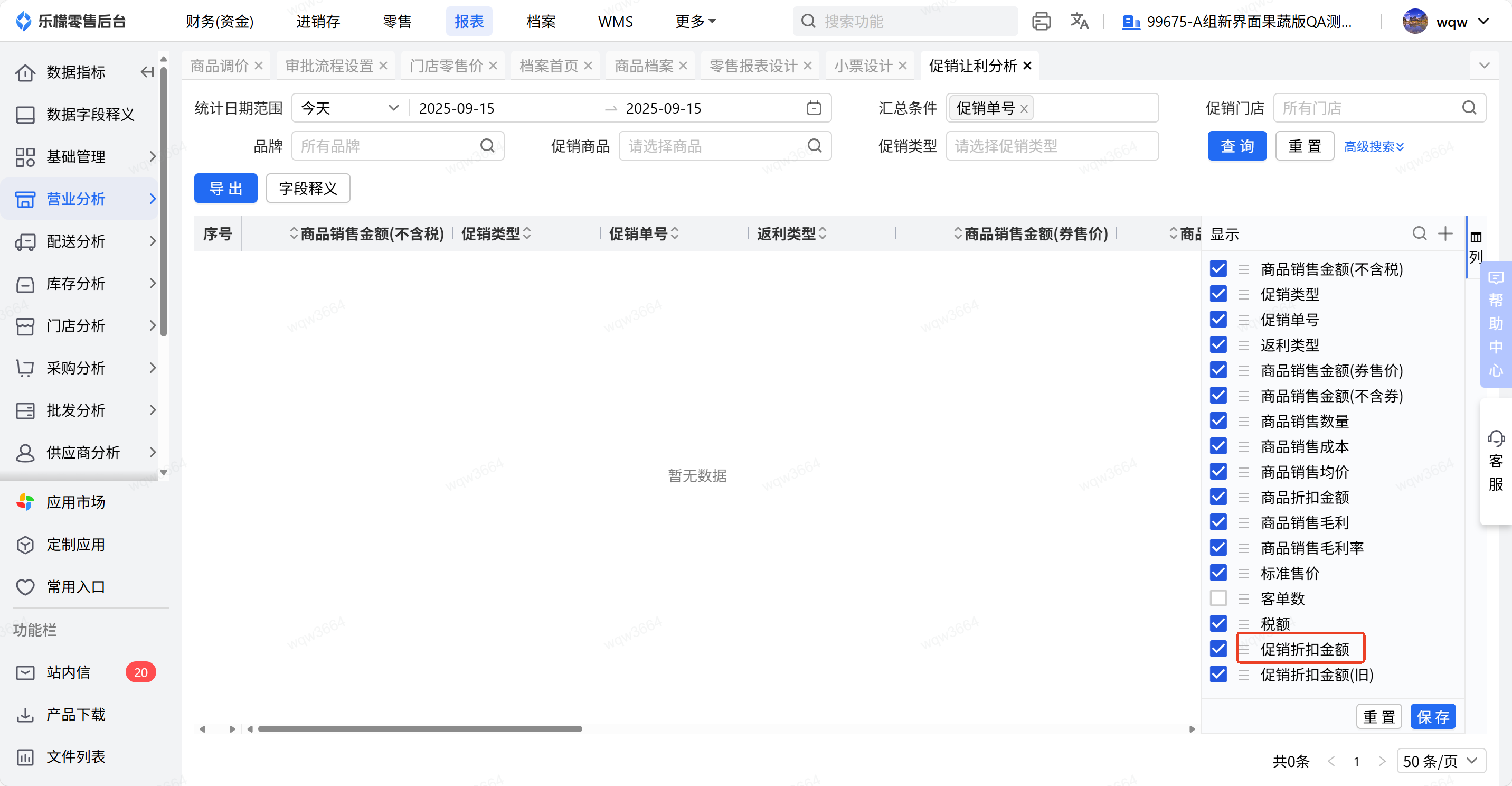Viewport: 1512px width, 786px height.
Task: Open the customer service headset icon
Action: tap(1495, 439)
